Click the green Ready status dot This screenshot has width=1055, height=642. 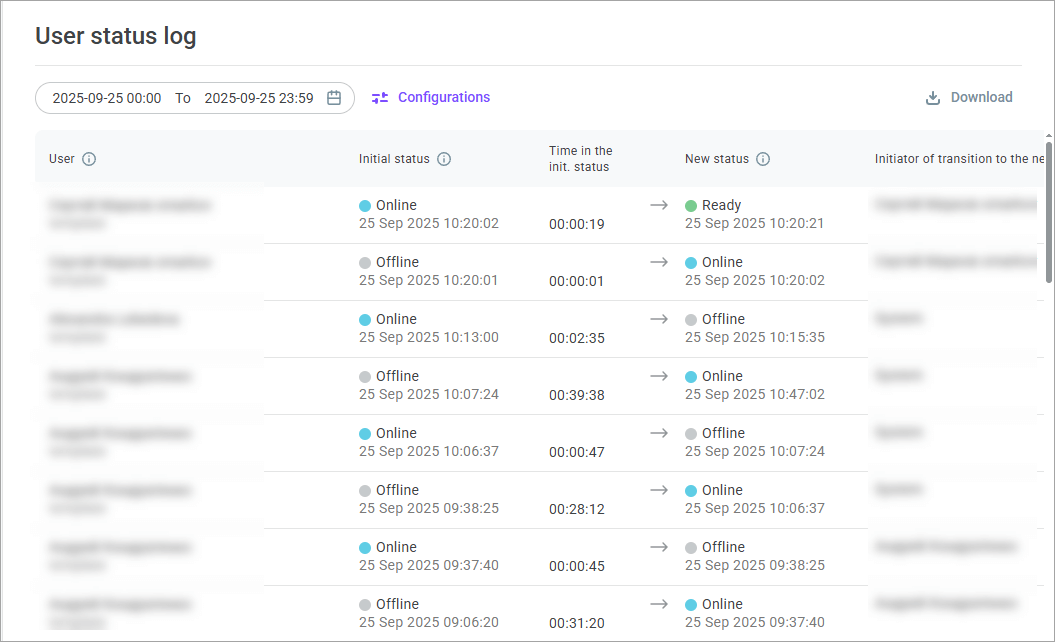click(x=691, y=206)
